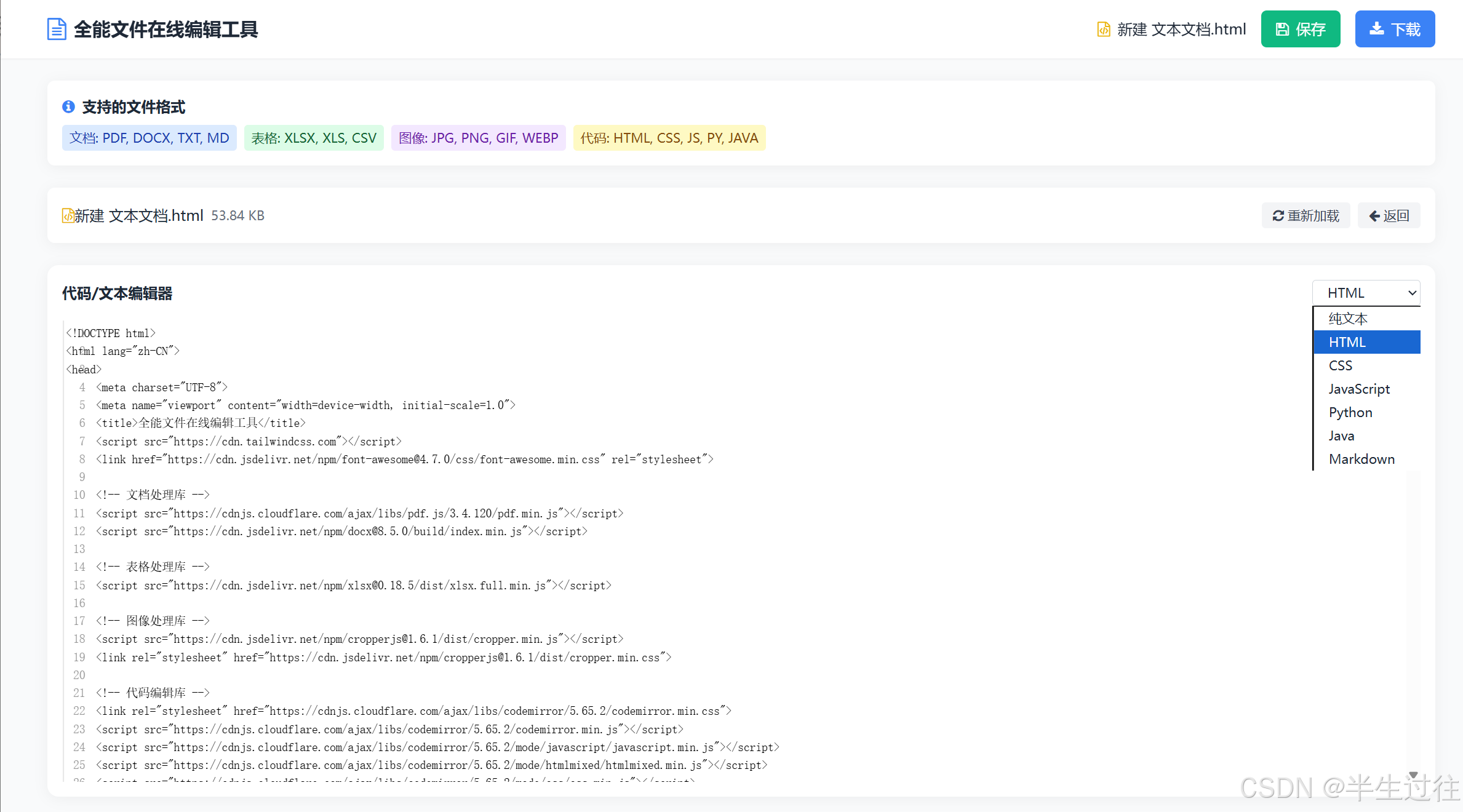This screenshot has width=1463, height=812.
Task: Click the javascript.min.js mode script line
Action: [x=437, y=747]
